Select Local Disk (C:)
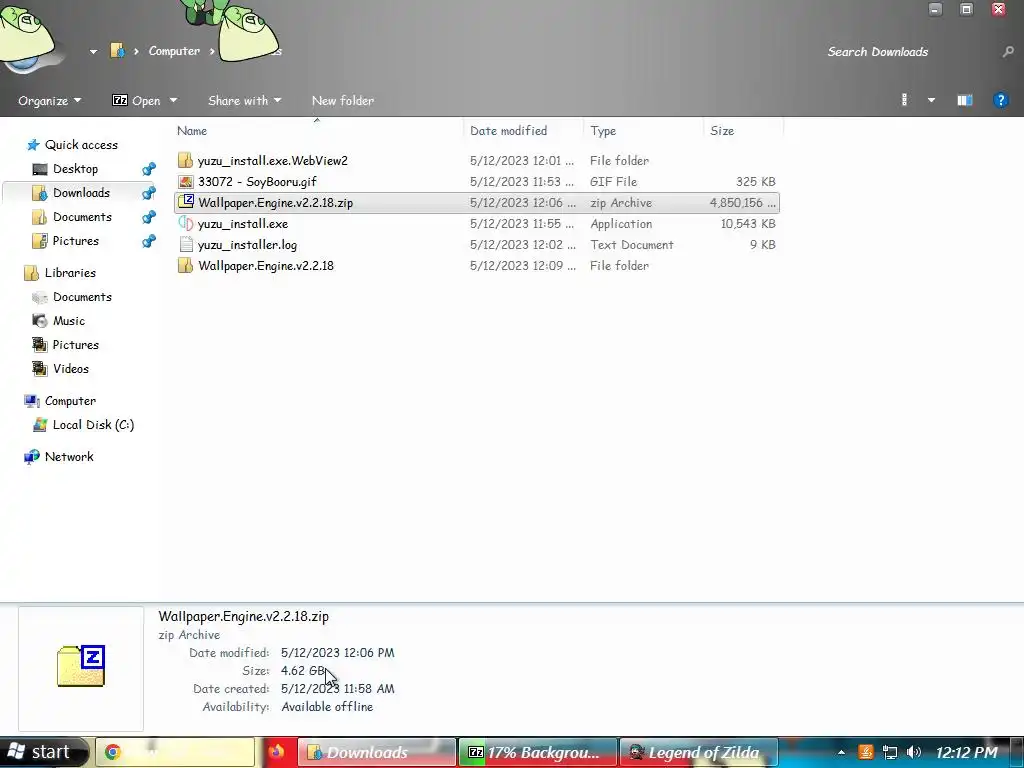Screen dimensions: 1024x768 pos(93,425)
